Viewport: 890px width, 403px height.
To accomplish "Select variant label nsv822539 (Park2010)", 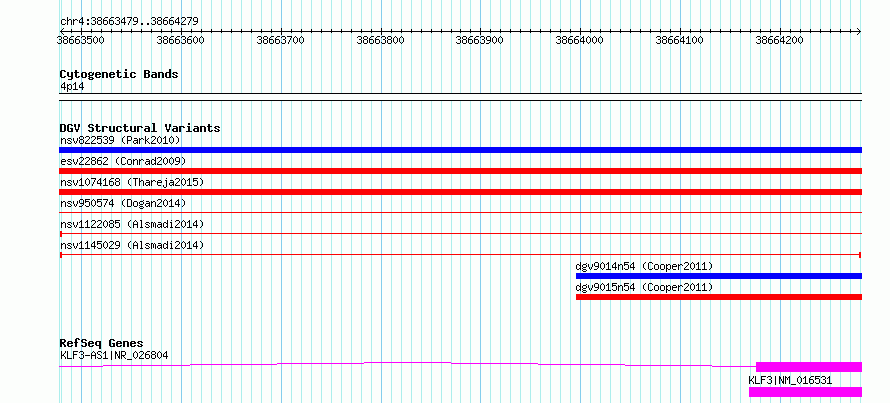I will click(120, 140).
